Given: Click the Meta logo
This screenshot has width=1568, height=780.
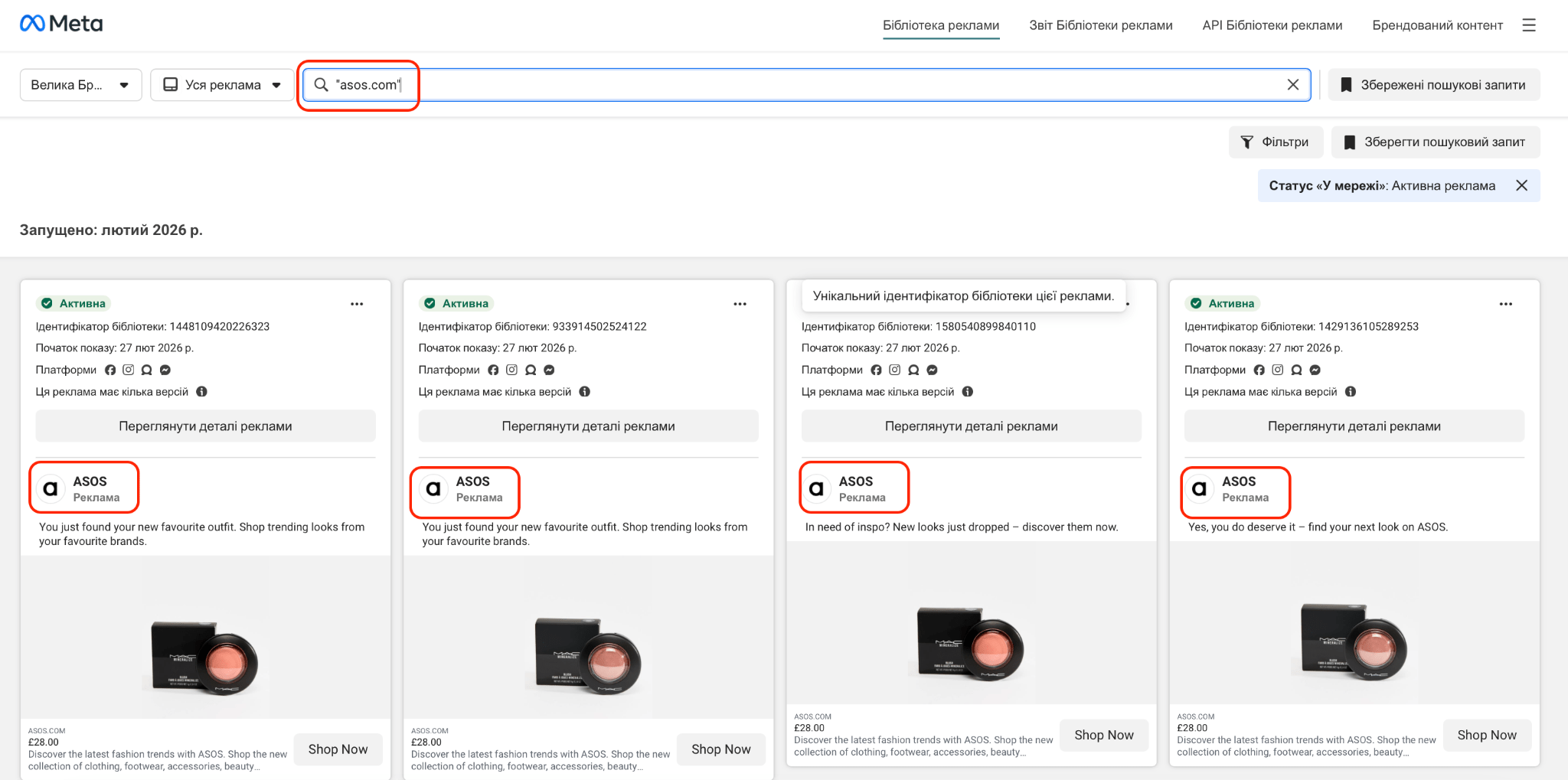Looking at the screenshot, I should point(61,24).
